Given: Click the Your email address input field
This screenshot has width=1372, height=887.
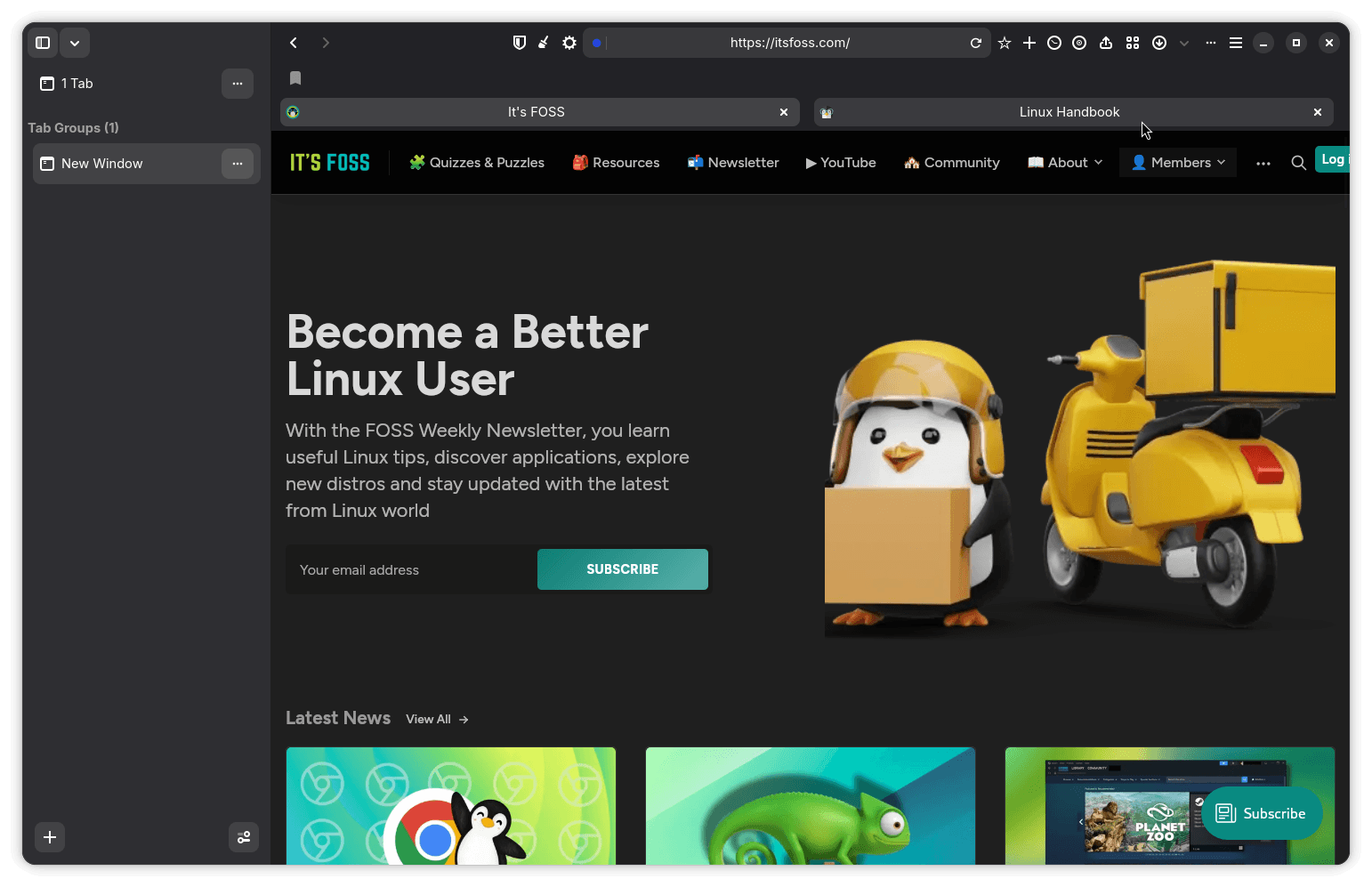Looking at the screenshot, I should pos(411,570).
